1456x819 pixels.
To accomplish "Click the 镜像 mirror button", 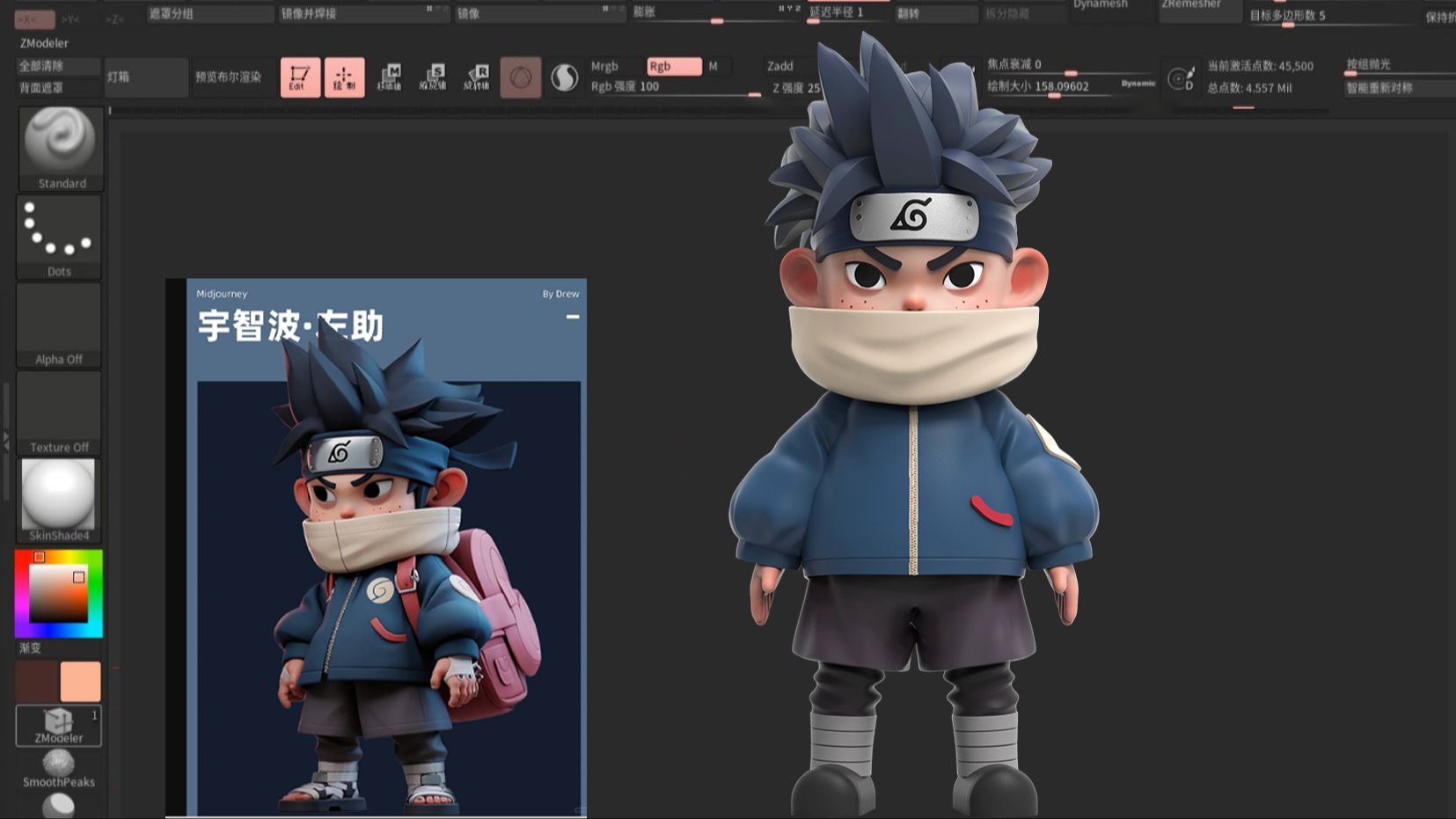I will [540, 13].
